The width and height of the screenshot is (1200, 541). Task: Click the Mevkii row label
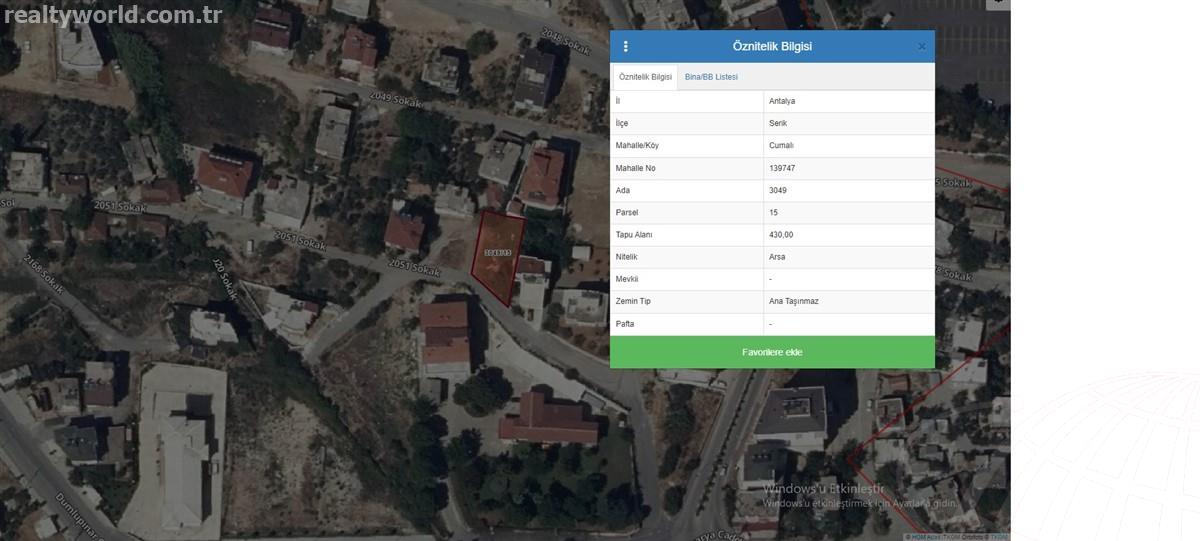tap(627, 279)
